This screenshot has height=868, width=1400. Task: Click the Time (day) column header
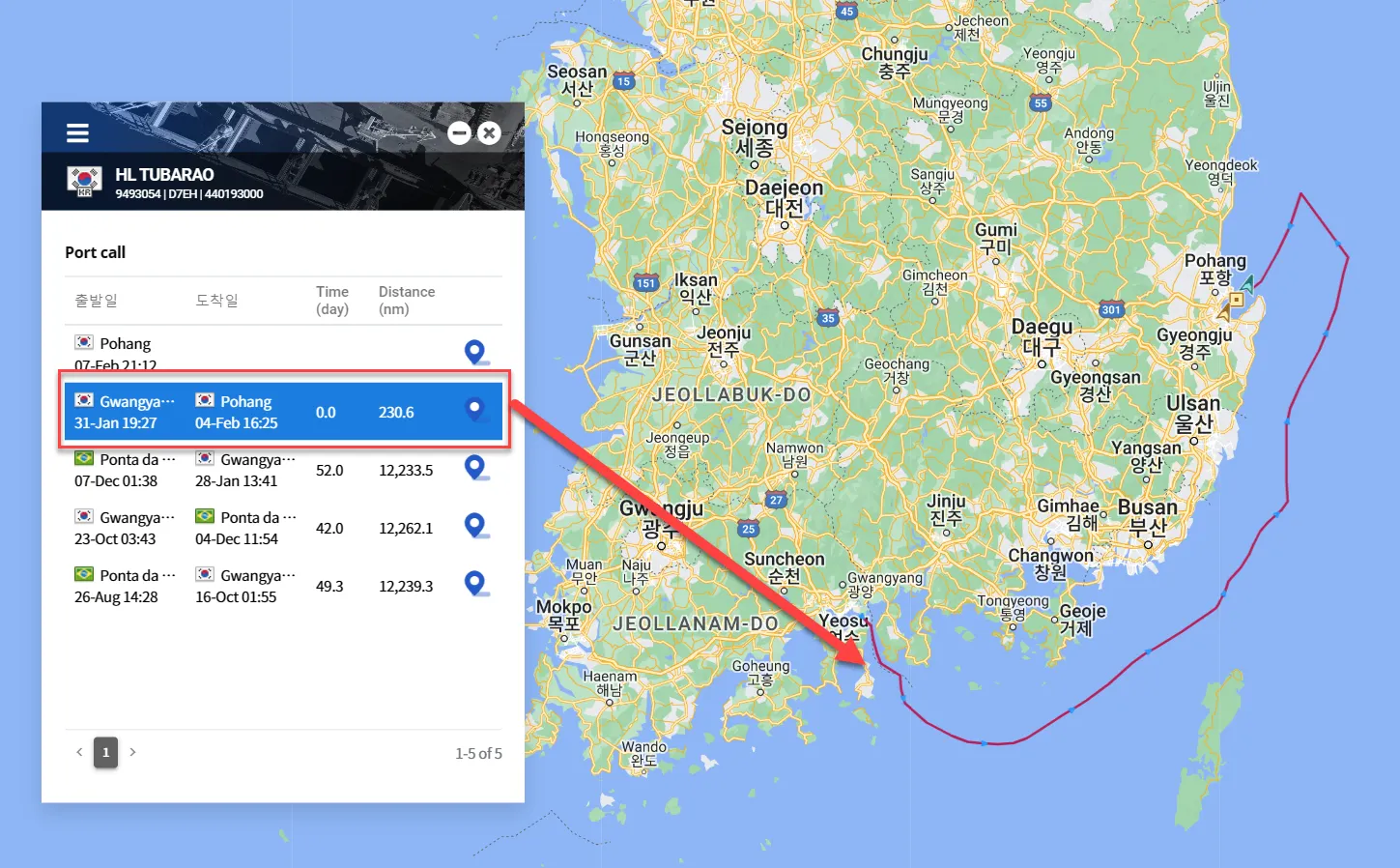[332, 300]
